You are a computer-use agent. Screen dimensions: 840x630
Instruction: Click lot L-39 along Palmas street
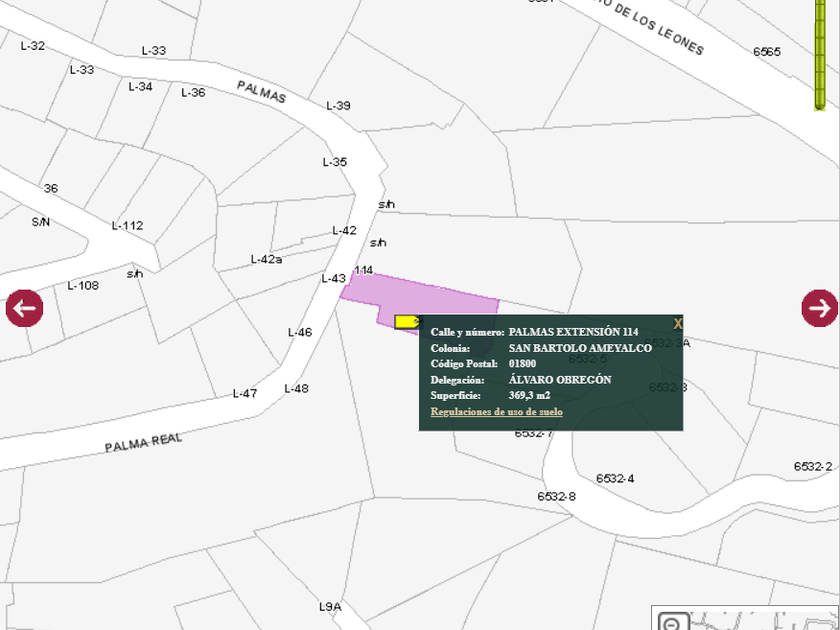click(x=338, y=106)
